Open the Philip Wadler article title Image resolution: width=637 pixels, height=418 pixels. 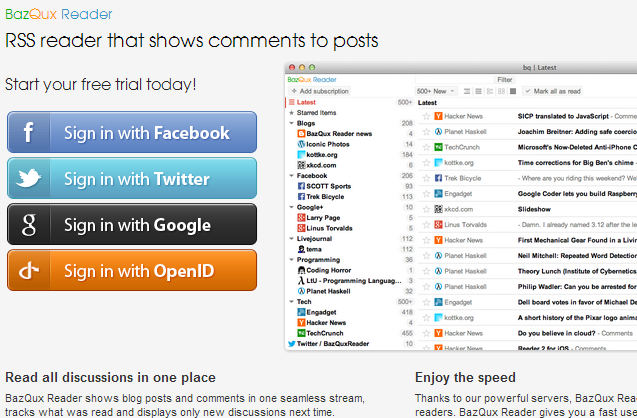577,287
